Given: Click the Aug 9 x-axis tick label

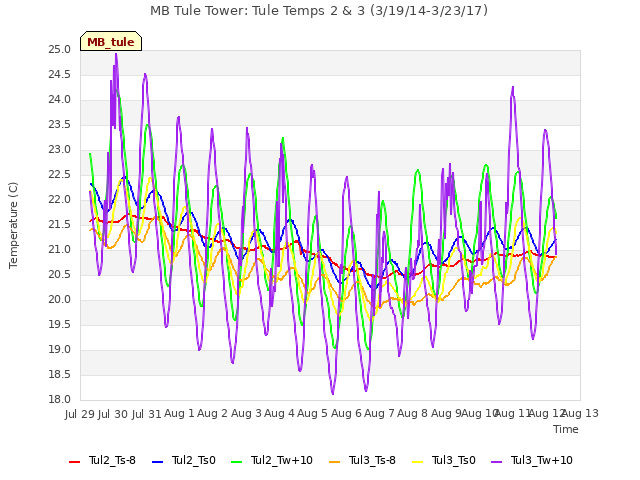Looking at the screenshot, I should point(446,413).
